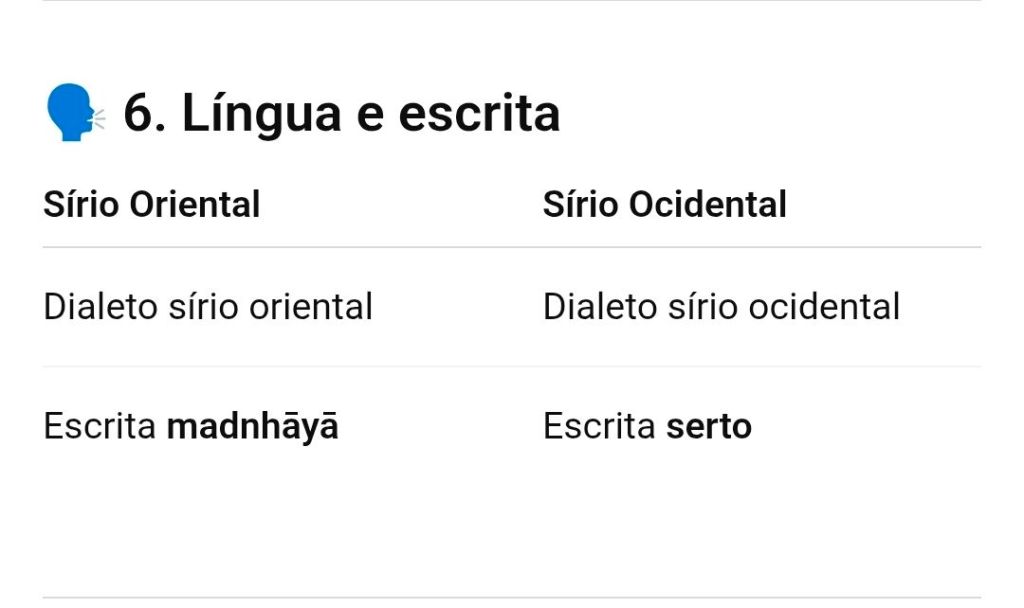The height and width of the screenshot is (608, 1024).
Task: Click "Escrita" before the word serto
Action: click(x=599, y=427)
